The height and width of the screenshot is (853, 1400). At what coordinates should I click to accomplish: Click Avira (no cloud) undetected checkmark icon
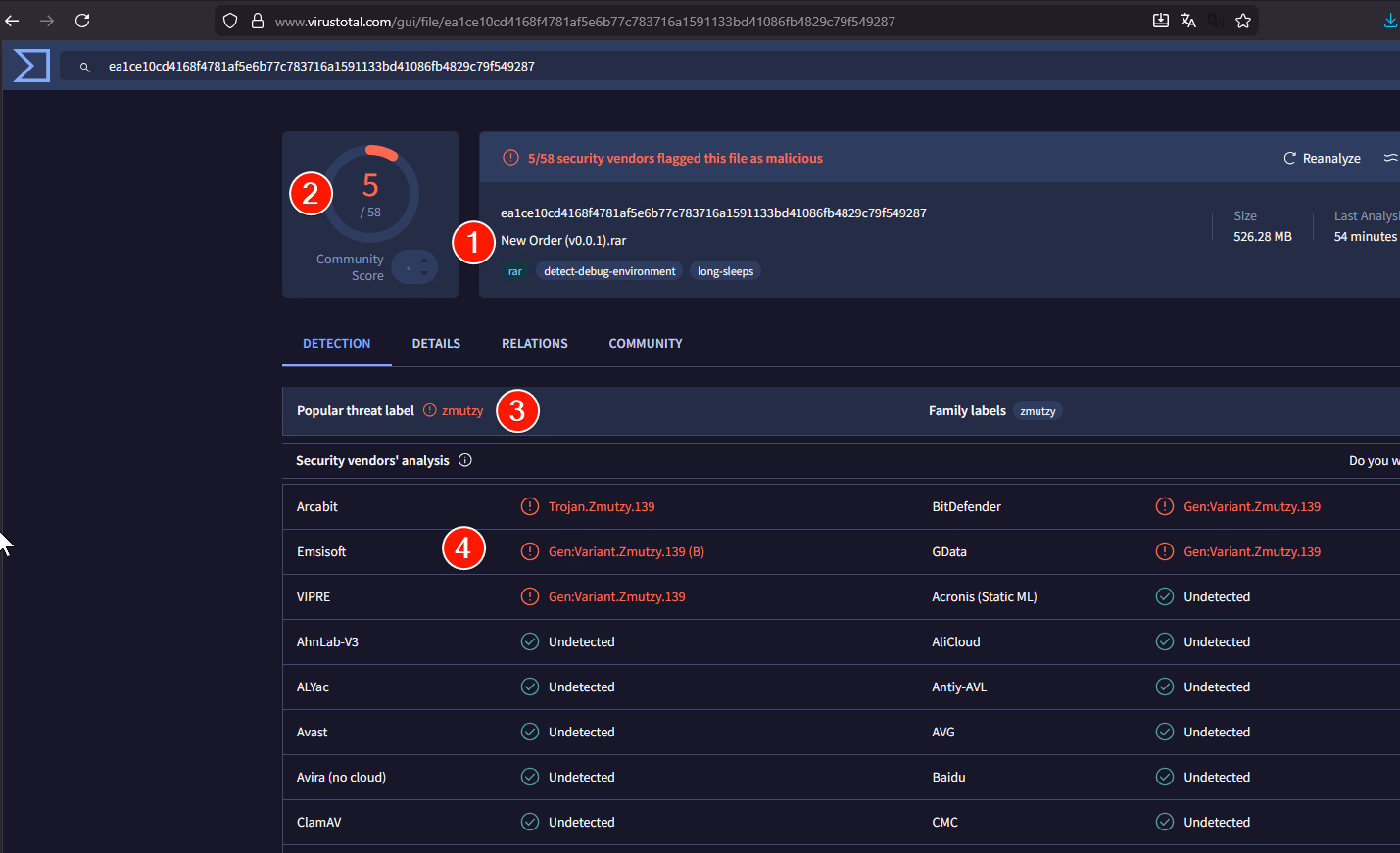coord(530,777)
